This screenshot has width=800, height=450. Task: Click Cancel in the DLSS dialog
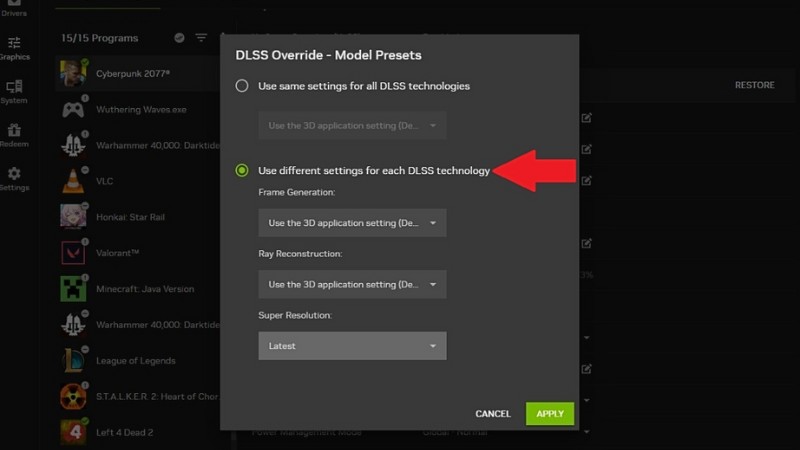[x=492, y=414]
